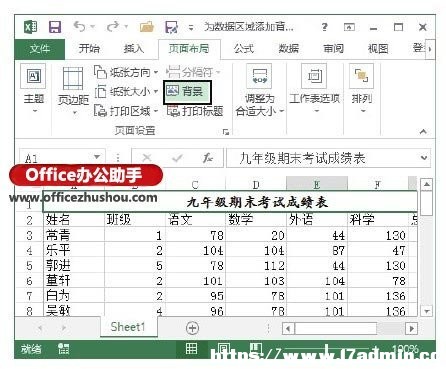Switch to the Formulas (公式) tab
Screen dimensions: 446x369
coord(244,49)
